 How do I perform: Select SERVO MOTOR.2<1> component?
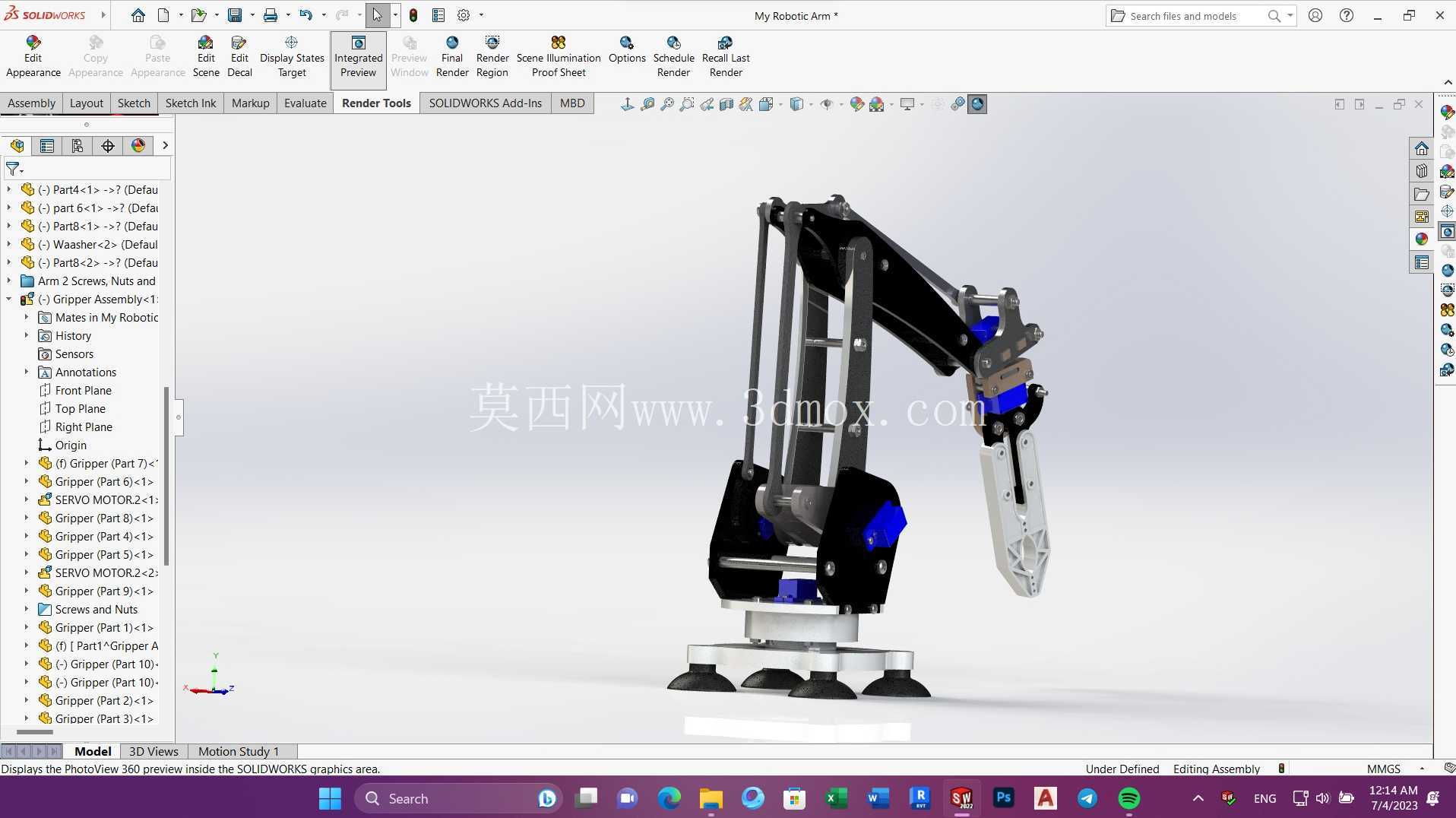[x=106, y=499]
